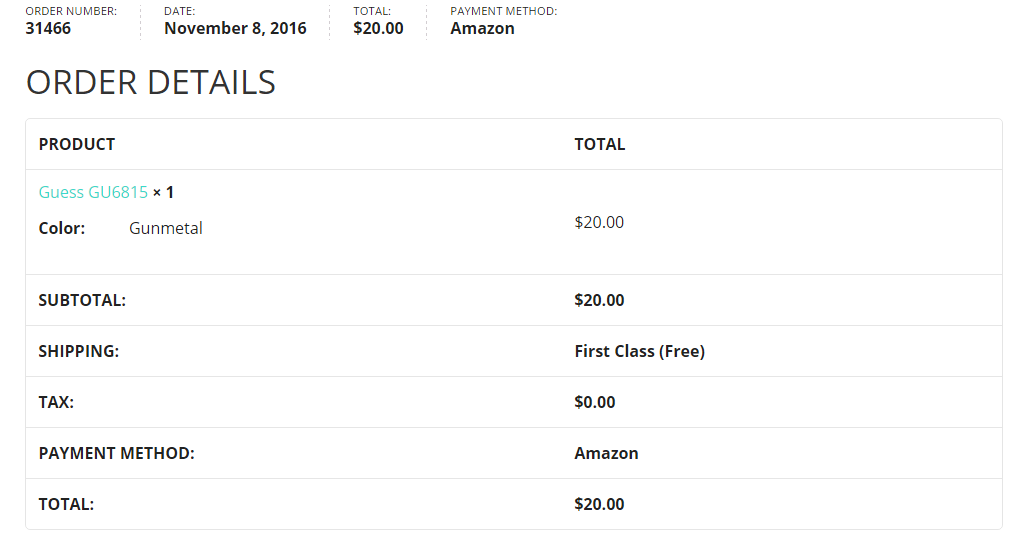1030x543 pixels.
Task: Click the ORDER NUMBER caption at top
Action: coord(71,11)
